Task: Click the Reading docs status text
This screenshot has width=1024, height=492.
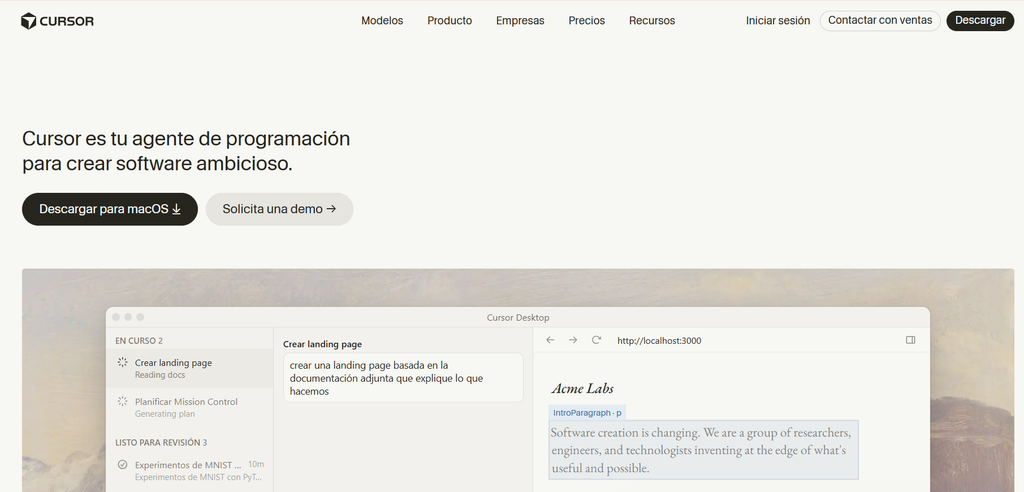Action: 160,375
